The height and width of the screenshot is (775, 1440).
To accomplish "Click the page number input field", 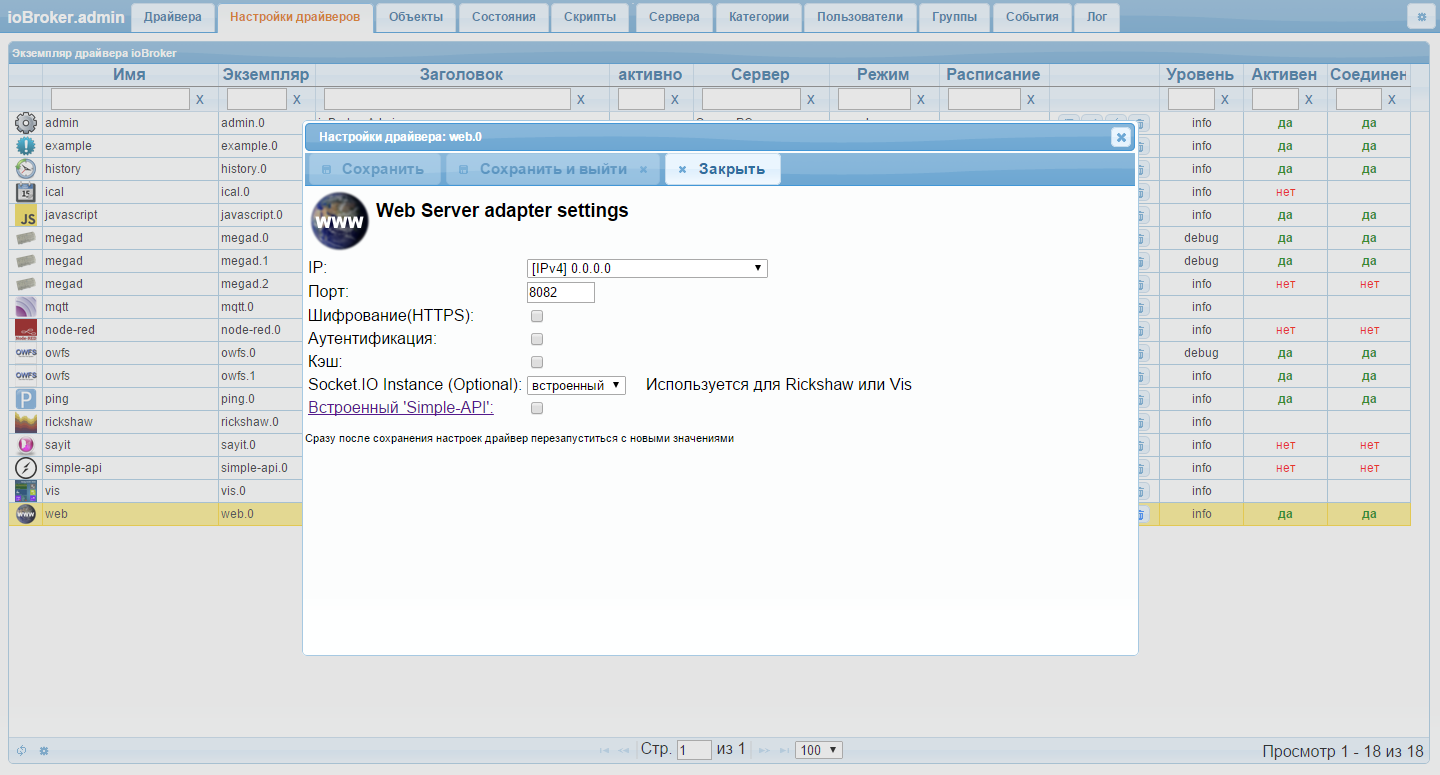I will (x=694, y=750).
